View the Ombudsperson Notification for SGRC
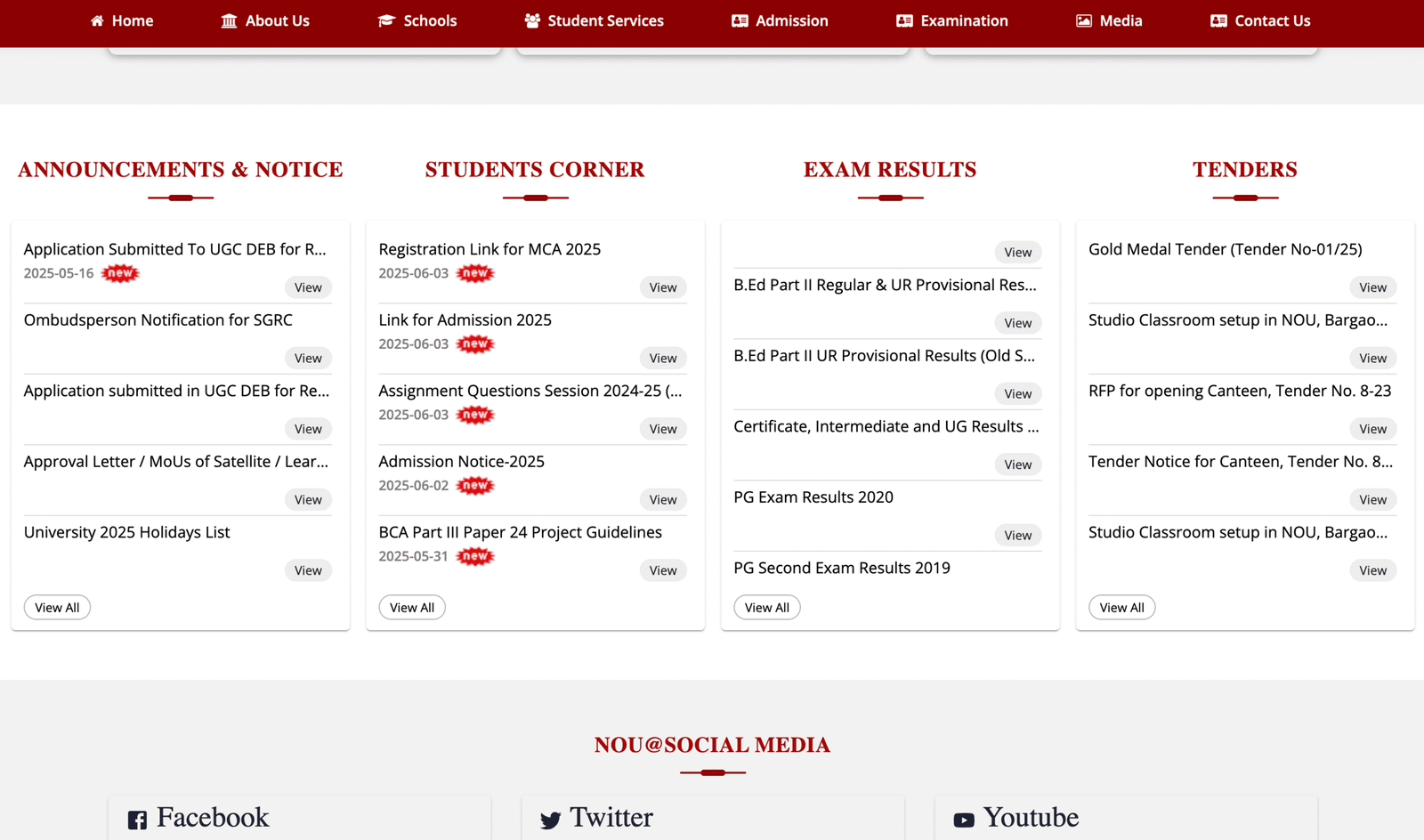 point(308,358)
